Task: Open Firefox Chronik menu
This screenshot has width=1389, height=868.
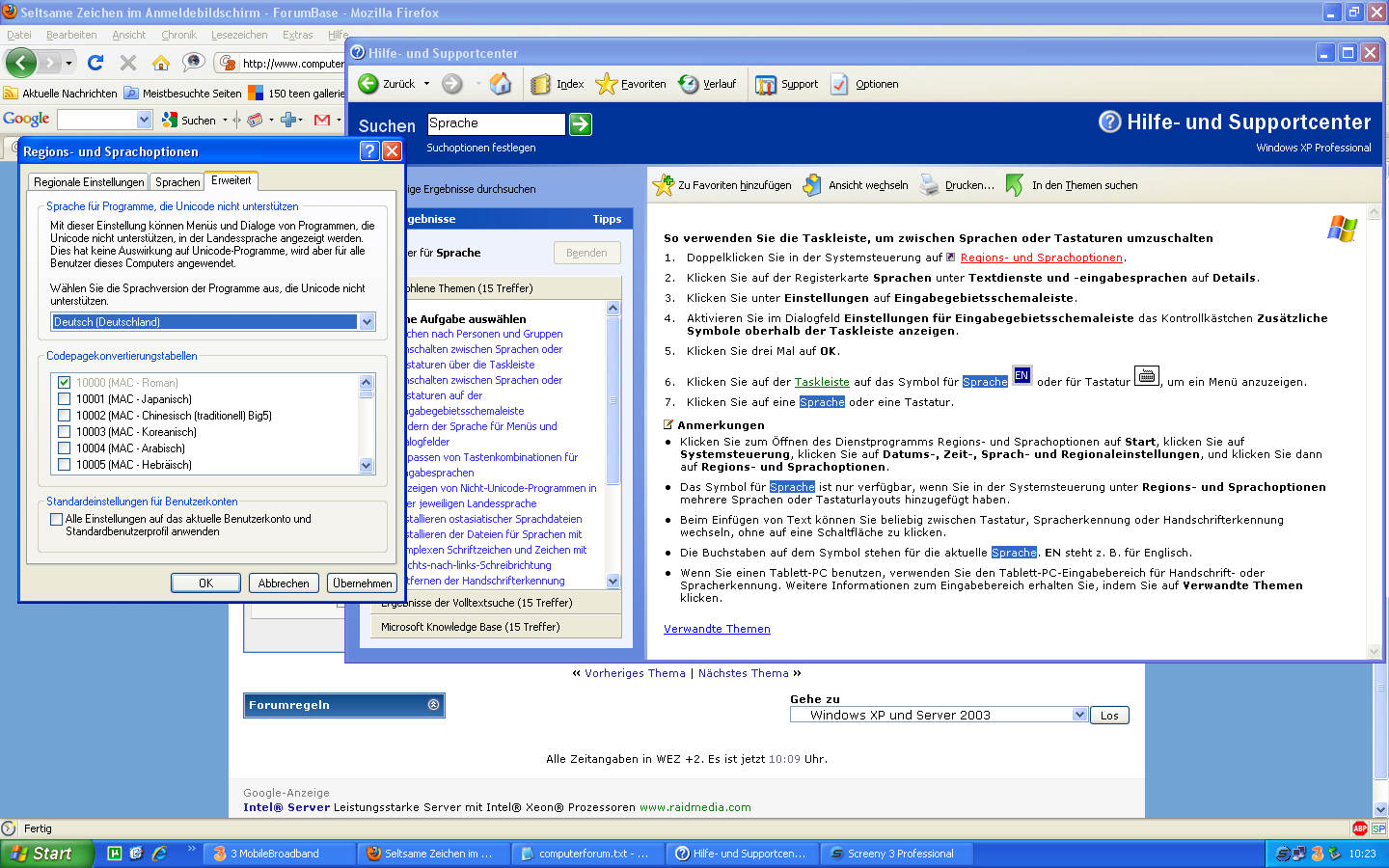Action: (178, 35)
